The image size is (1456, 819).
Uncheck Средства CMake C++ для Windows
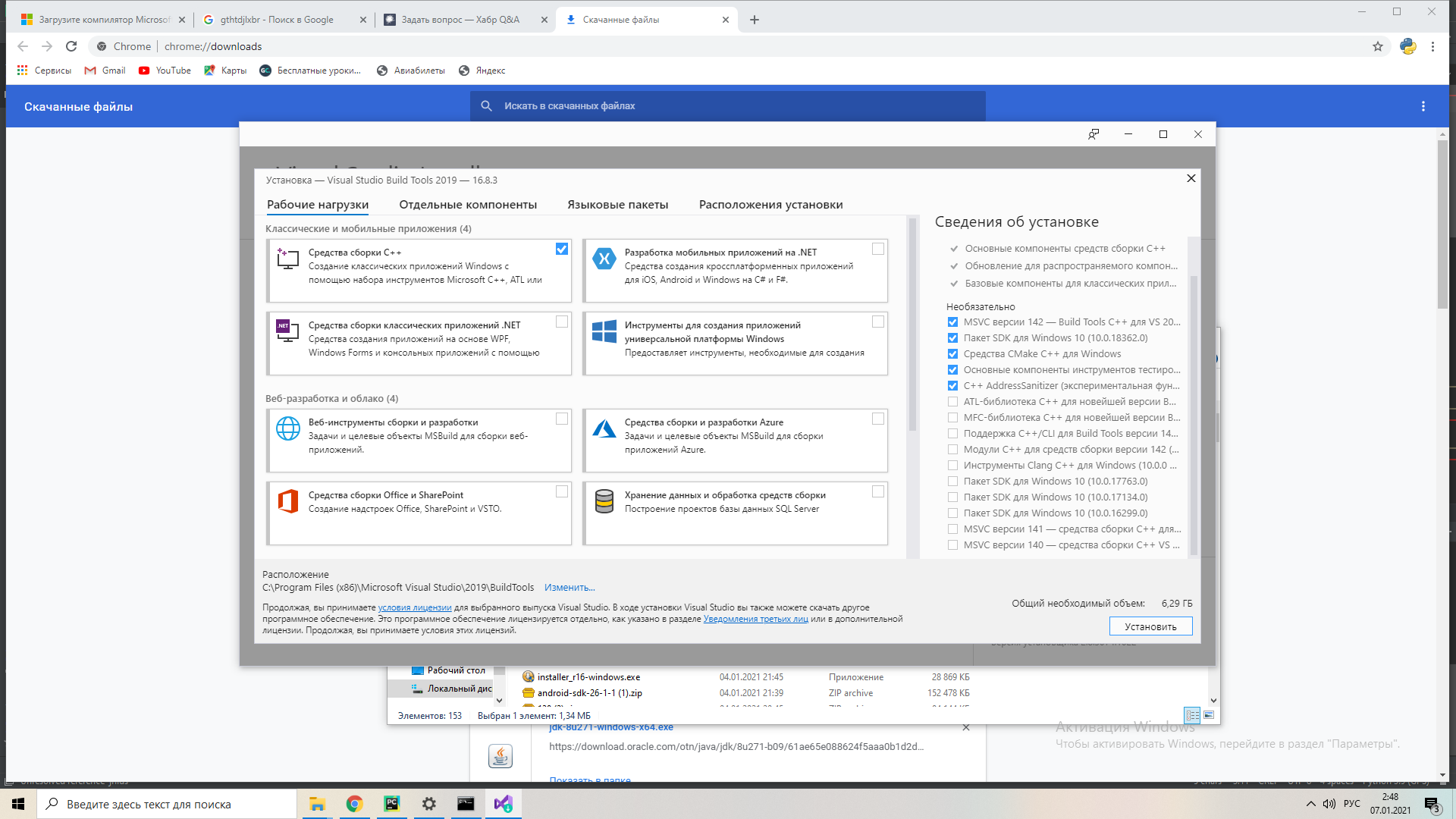(952, 354)
